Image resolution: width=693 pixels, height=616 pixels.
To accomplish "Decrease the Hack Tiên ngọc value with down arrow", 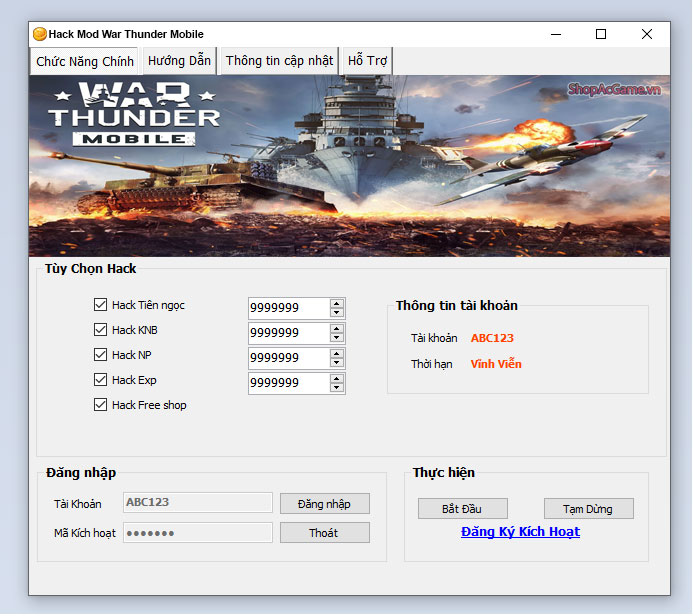I will click(x=337, y=312).
